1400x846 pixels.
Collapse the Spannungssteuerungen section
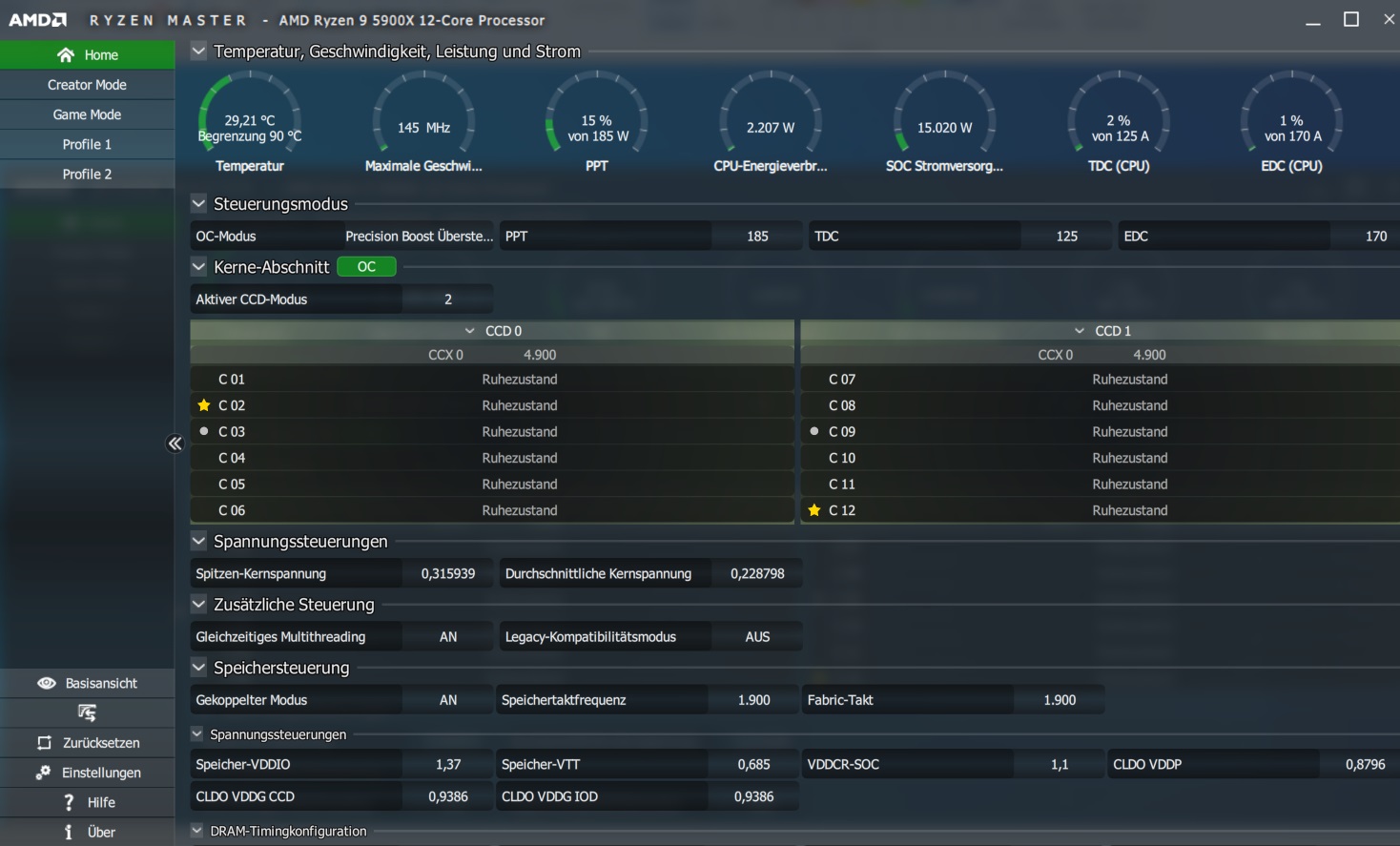(x=198, y=541)
